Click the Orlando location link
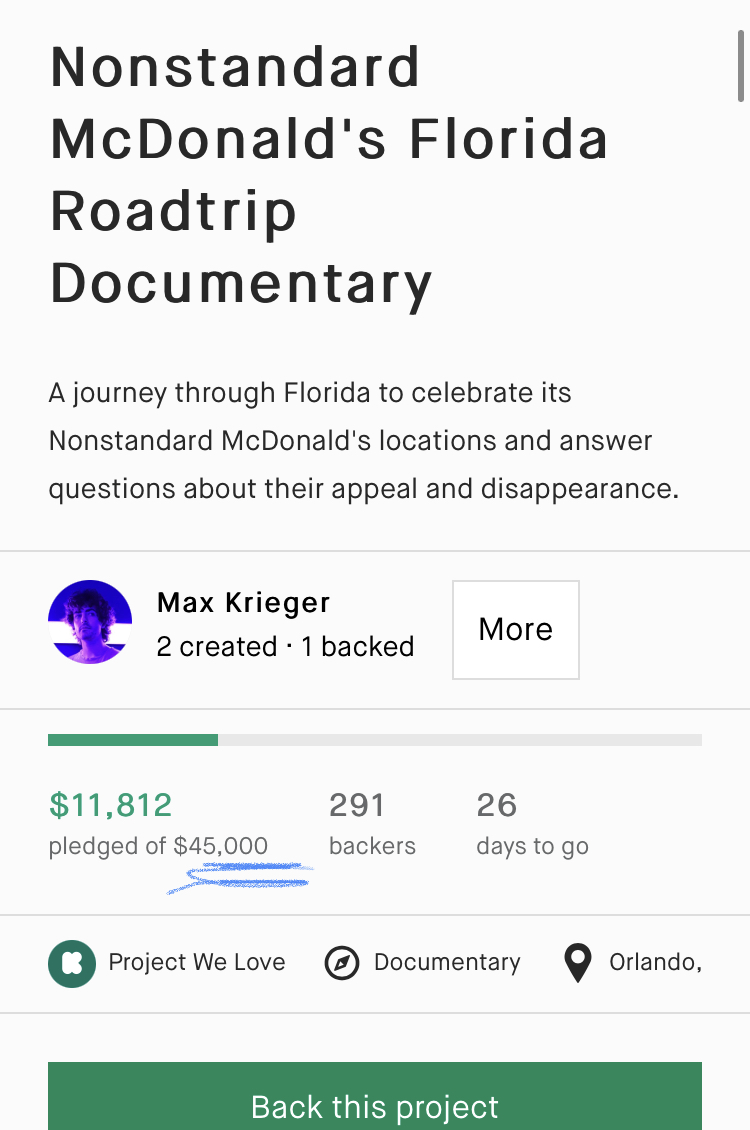The image size is (750, 1130). point(655,962)
